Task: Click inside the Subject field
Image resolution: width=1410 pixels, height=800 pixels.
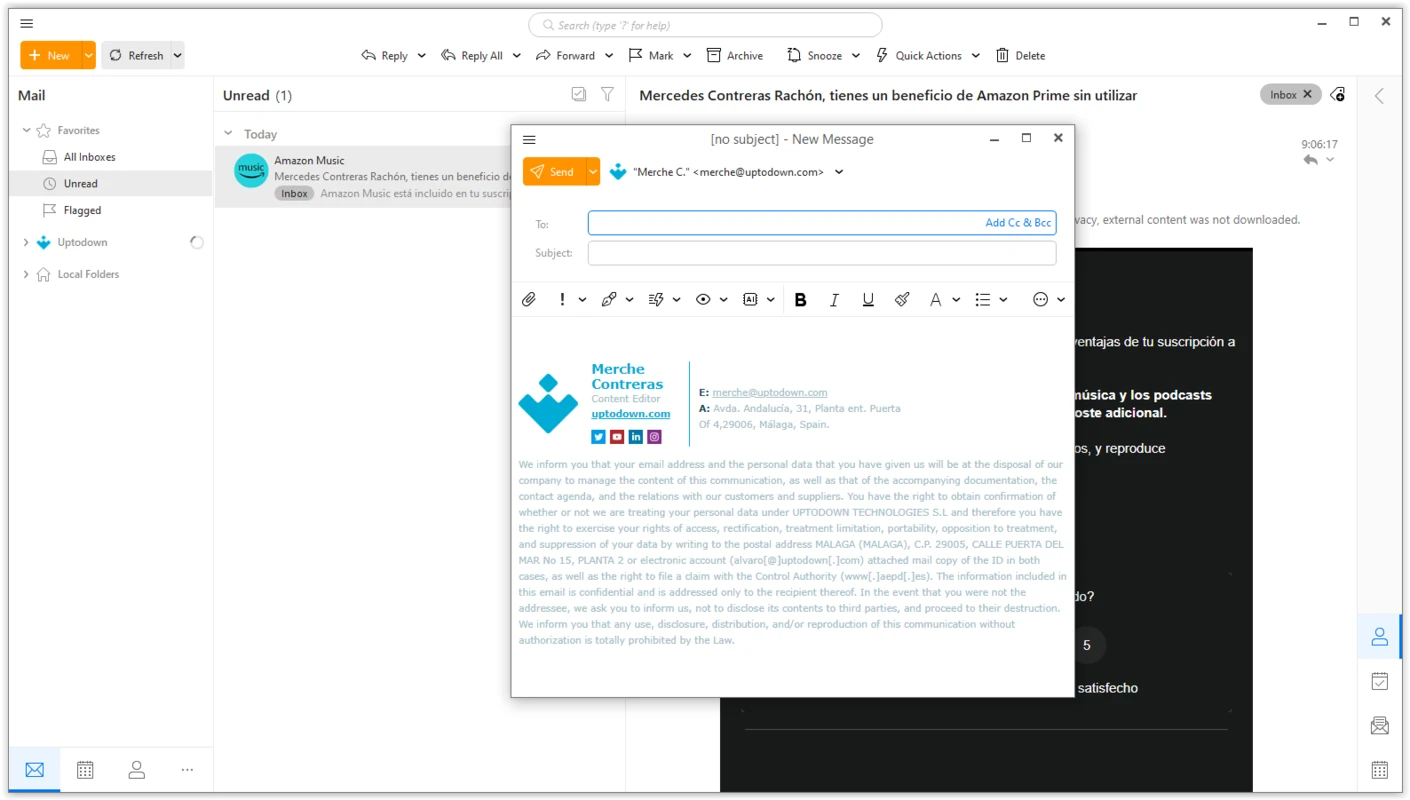Action: 820,252
